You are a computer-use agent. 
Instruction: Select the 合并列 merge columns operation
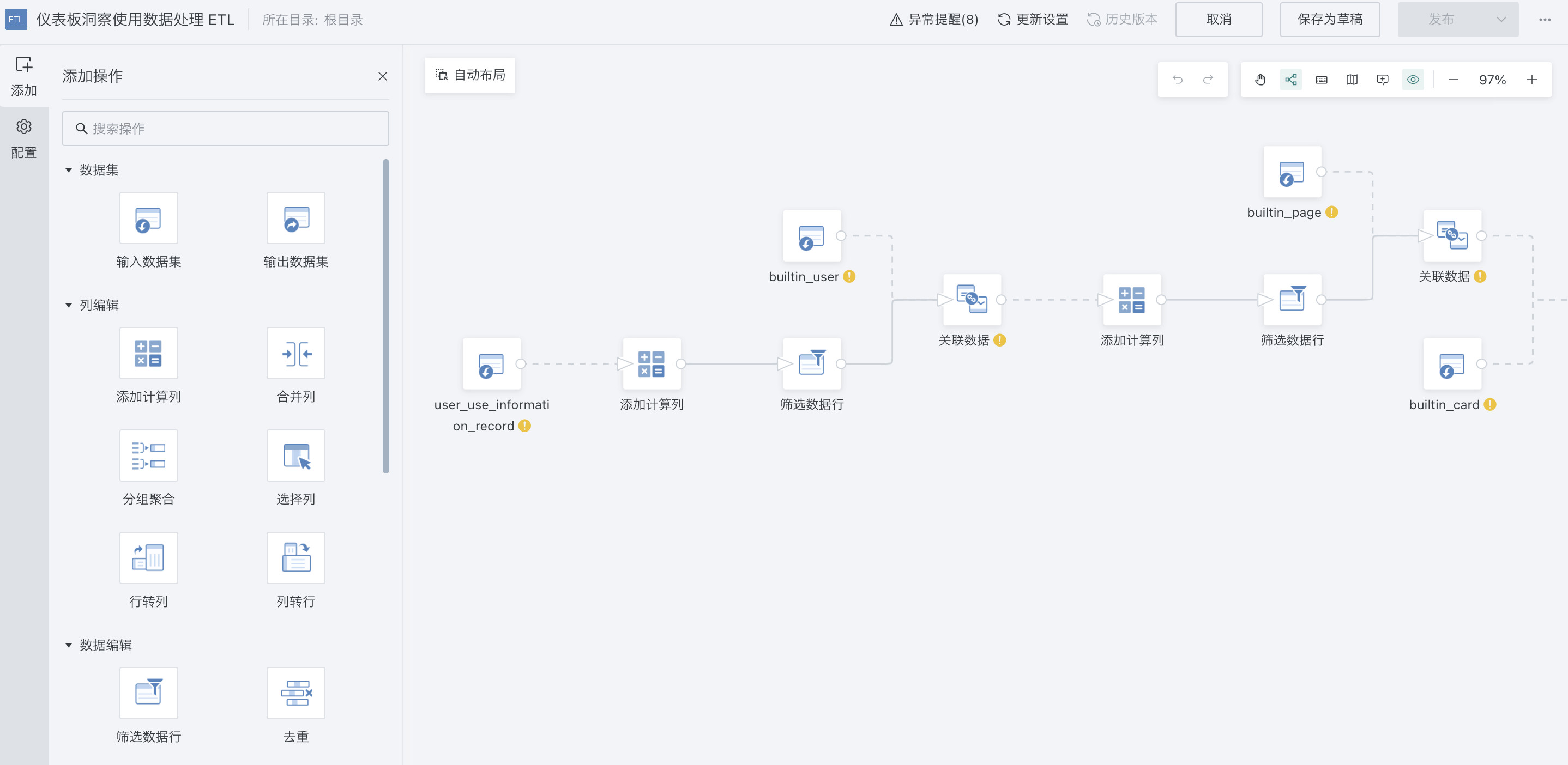coord(296,353)
